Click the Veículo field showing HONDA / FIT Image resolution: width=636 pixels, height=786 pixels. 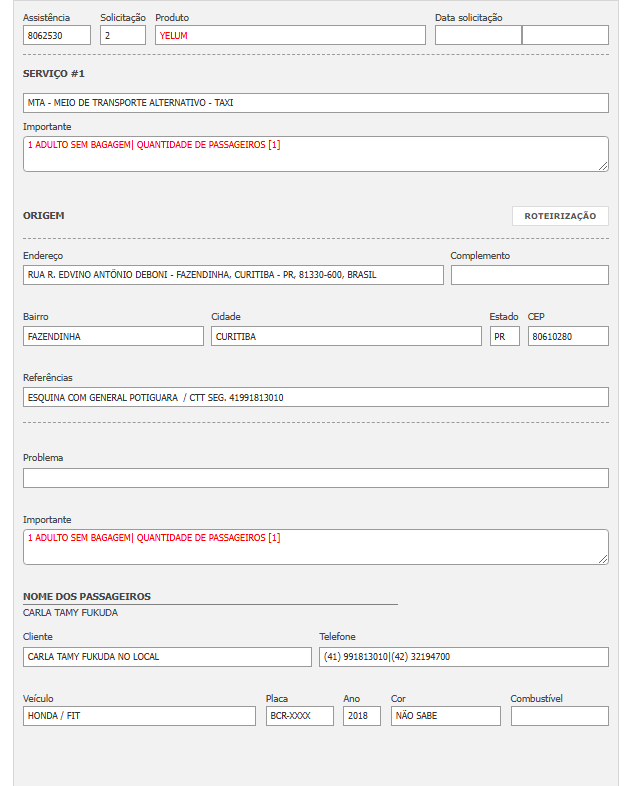point(139,716)
